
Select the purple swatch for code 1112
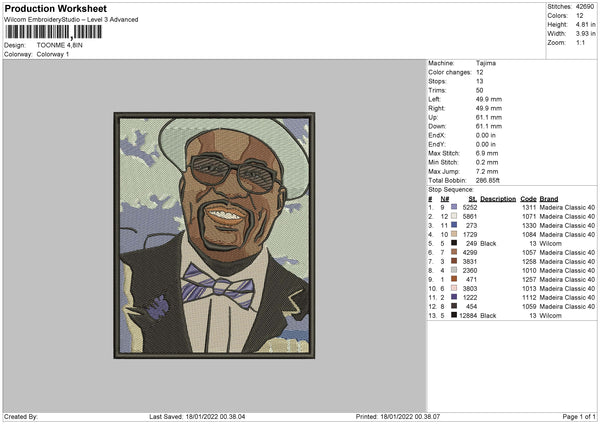(x=454, y=297)
